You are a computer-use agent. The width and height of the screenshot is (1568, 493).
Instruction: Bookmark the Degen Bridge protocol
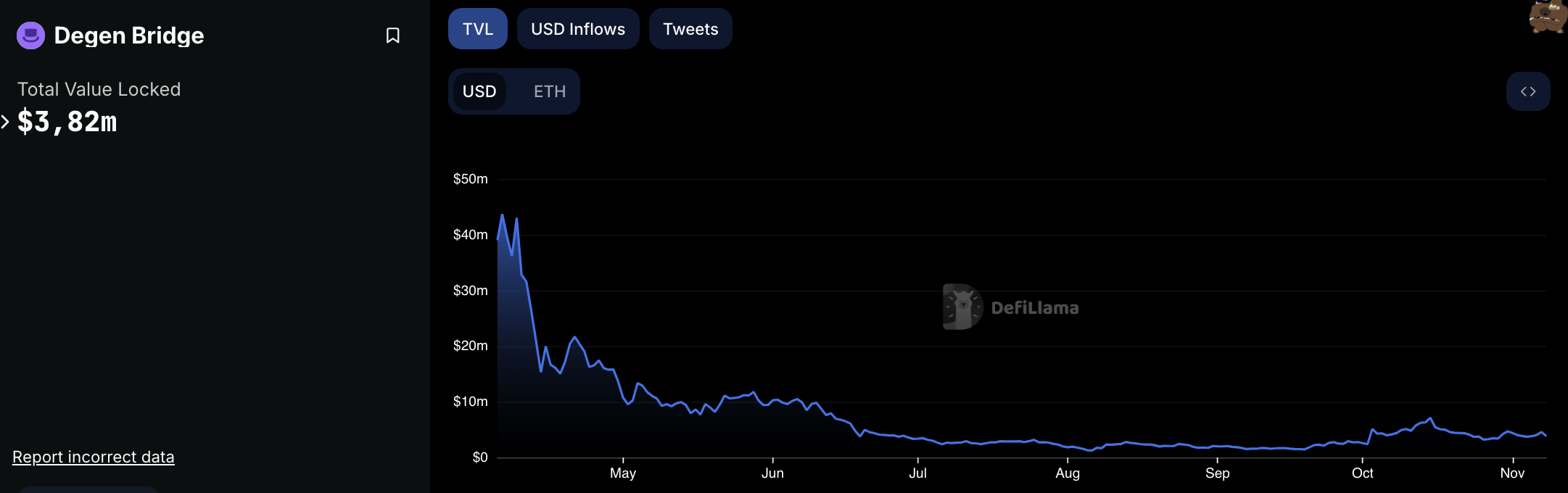(392, 36)
